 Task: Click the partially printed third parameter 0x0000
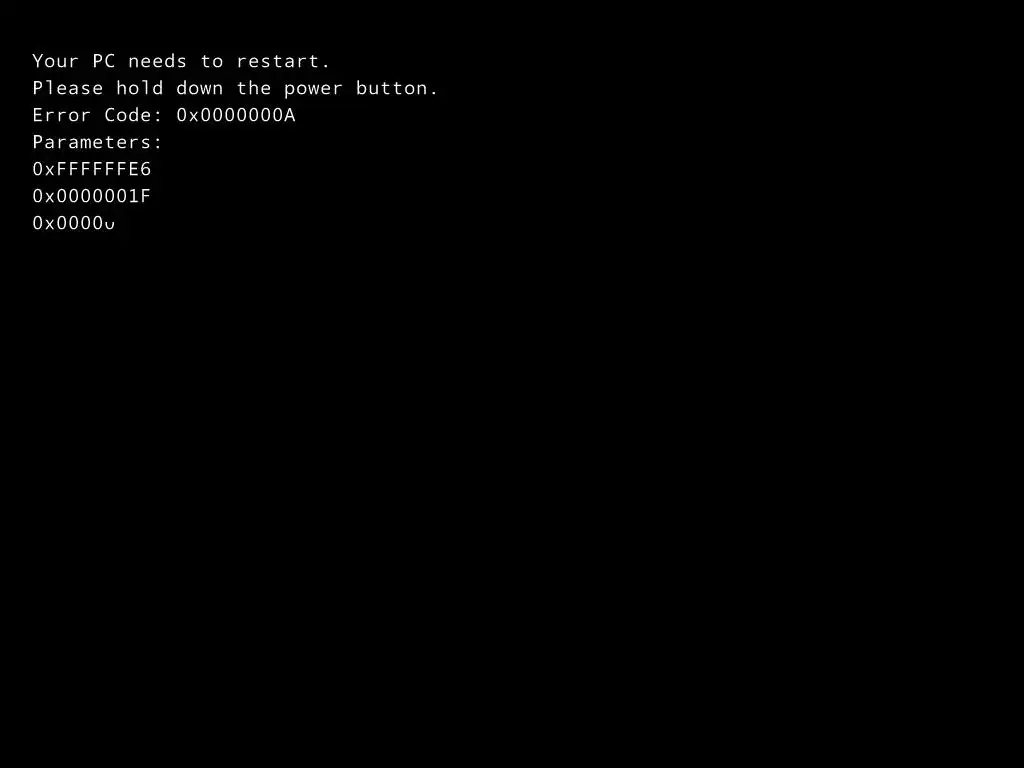(74, 223)
